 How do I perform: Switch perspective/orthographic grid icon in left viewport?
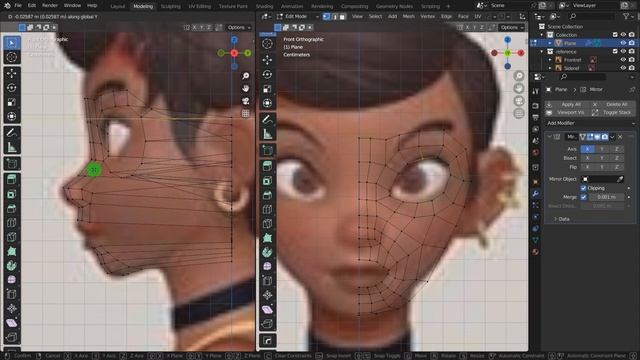pyautogui.click(x=245, y=113)
